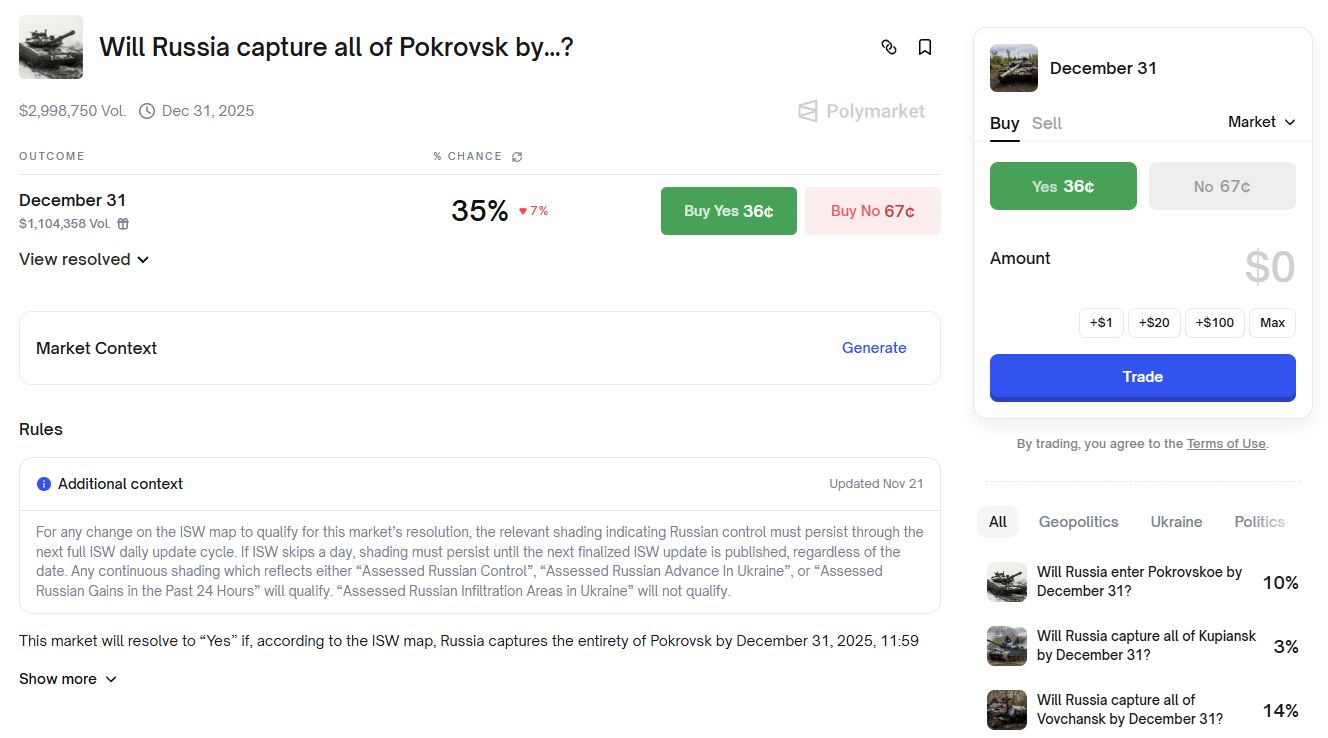Click the clock icon by Dec 31, 2025
Screen dimensions: 1328x738
[x=147, y=111]
